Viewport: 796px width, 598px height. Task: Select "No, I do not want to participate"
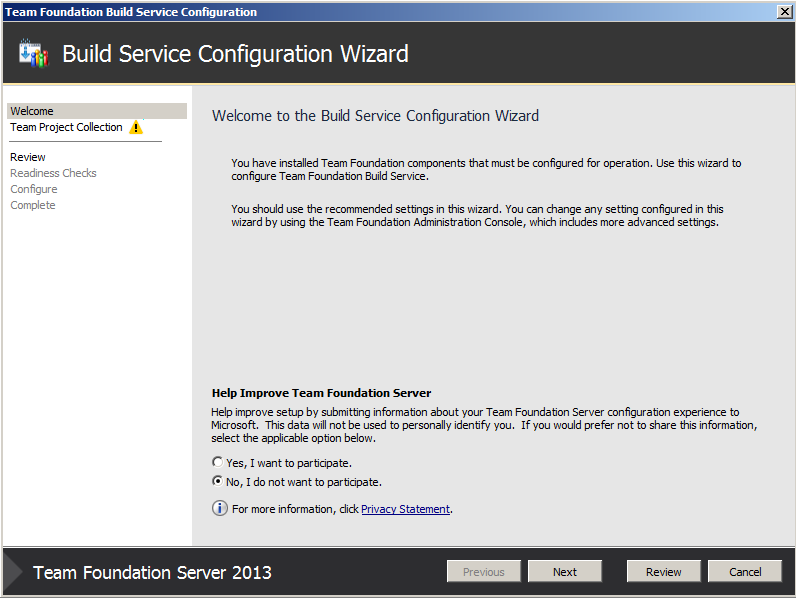point(218,481)
